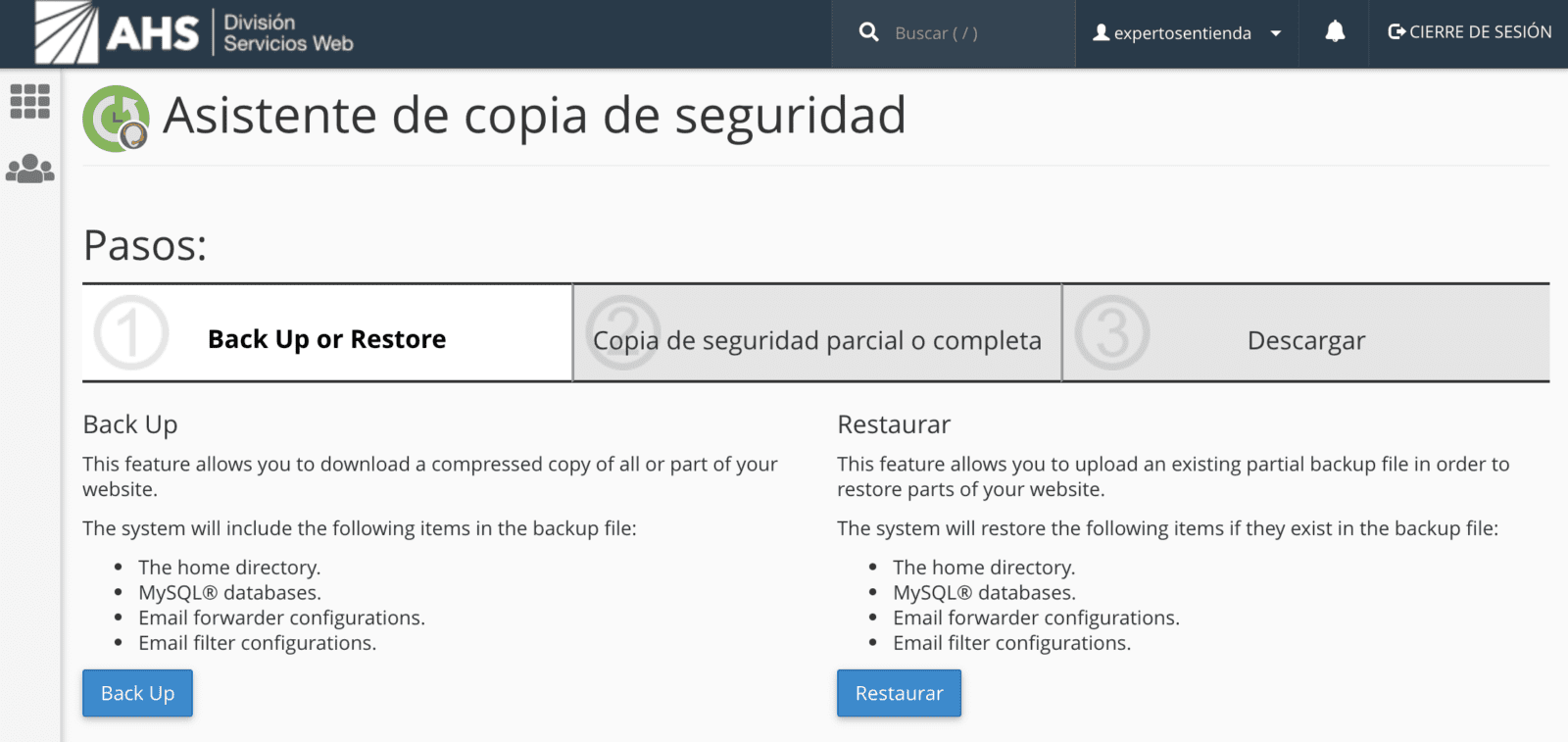Image resolution: width=1568 pixels, height=742 pixels.
Task: Click the logout arrow icon
Action: pyautogui.click(x=1396, y=32)
